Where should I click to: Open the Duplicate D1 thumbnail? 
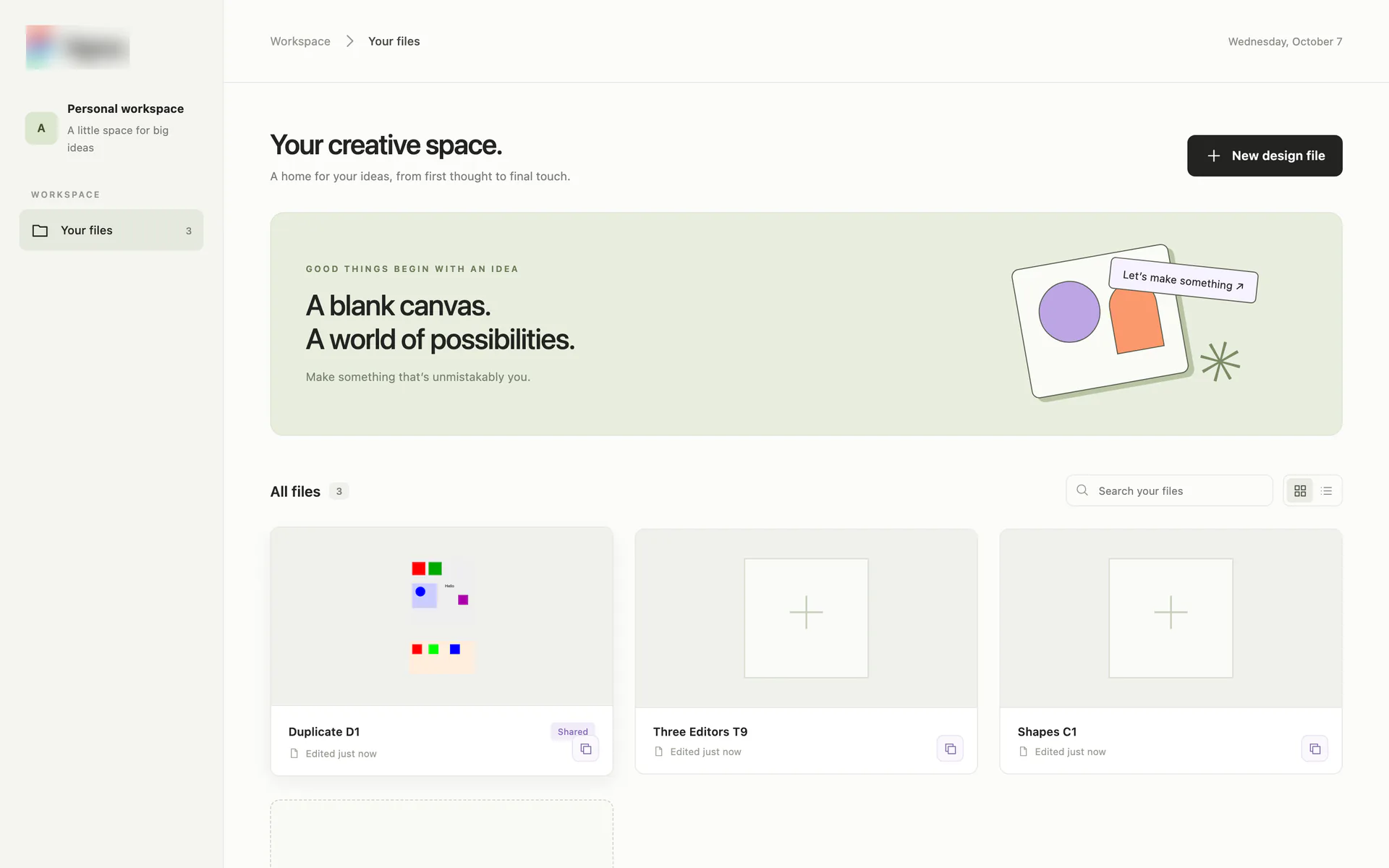(x=441, y=616)
